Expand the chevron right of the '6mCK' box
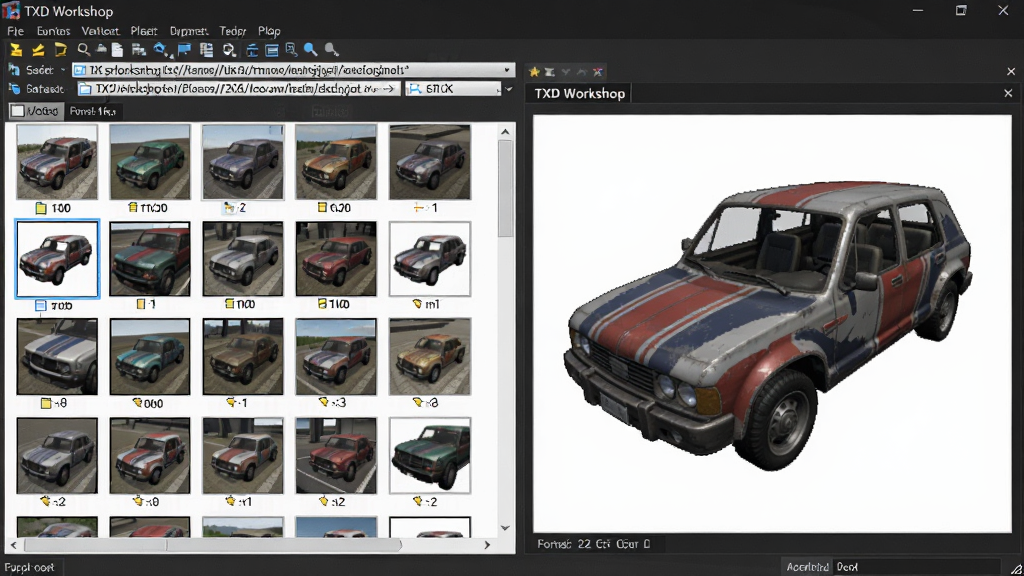The height and width of the screenshot is (576, 1024). (x=509, y=89)
